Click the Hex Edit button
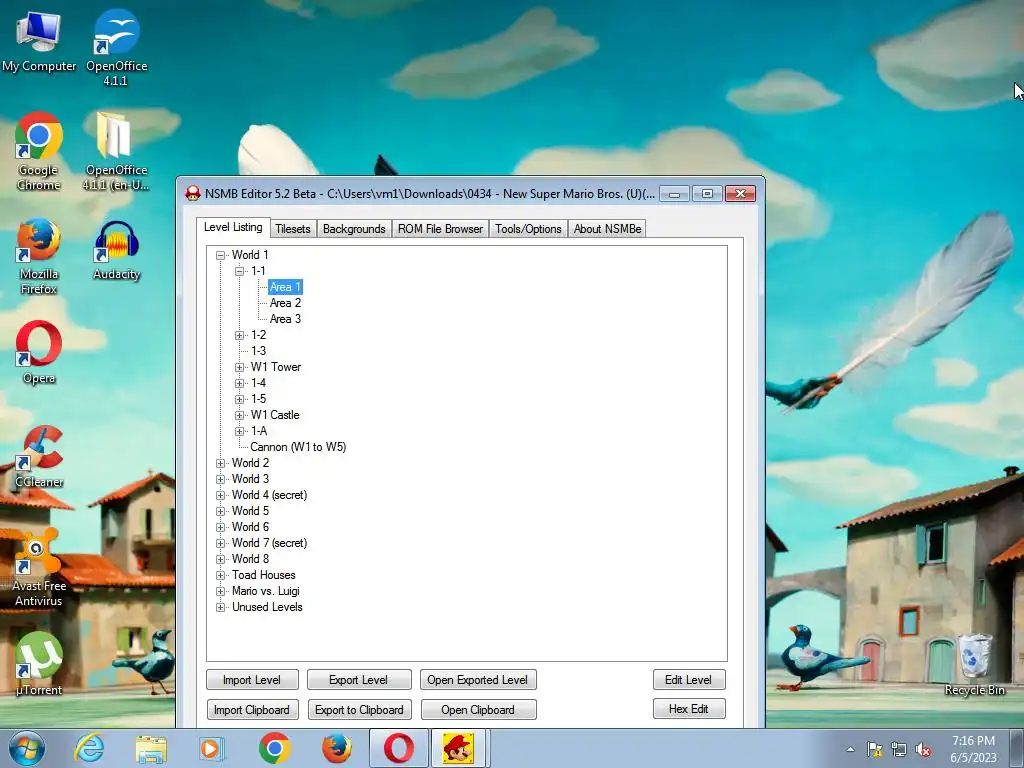 (688, 709)
